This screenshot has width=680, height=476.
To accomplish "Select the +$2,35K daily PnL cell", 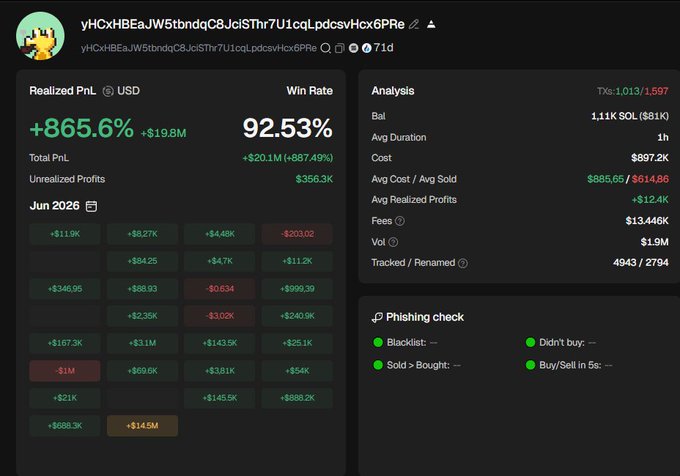I will click(142, 316).
